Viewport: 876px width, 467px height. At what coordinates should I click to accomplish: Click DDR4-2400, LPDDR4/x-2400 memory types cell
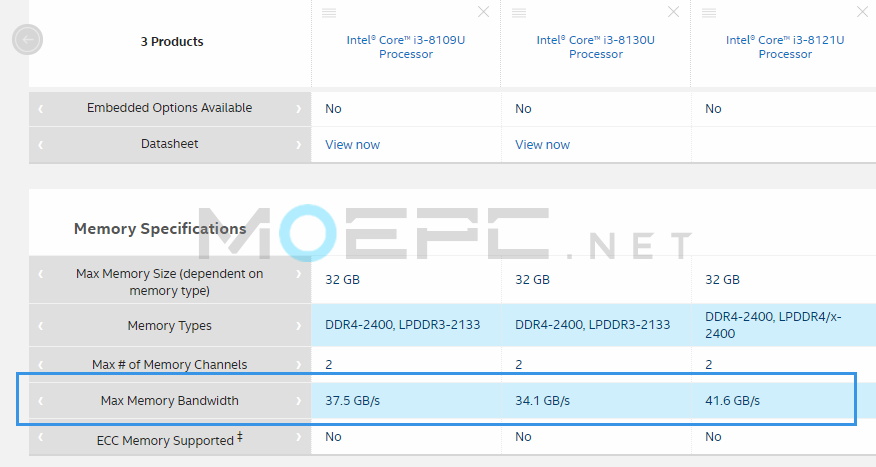coord(773,325)
